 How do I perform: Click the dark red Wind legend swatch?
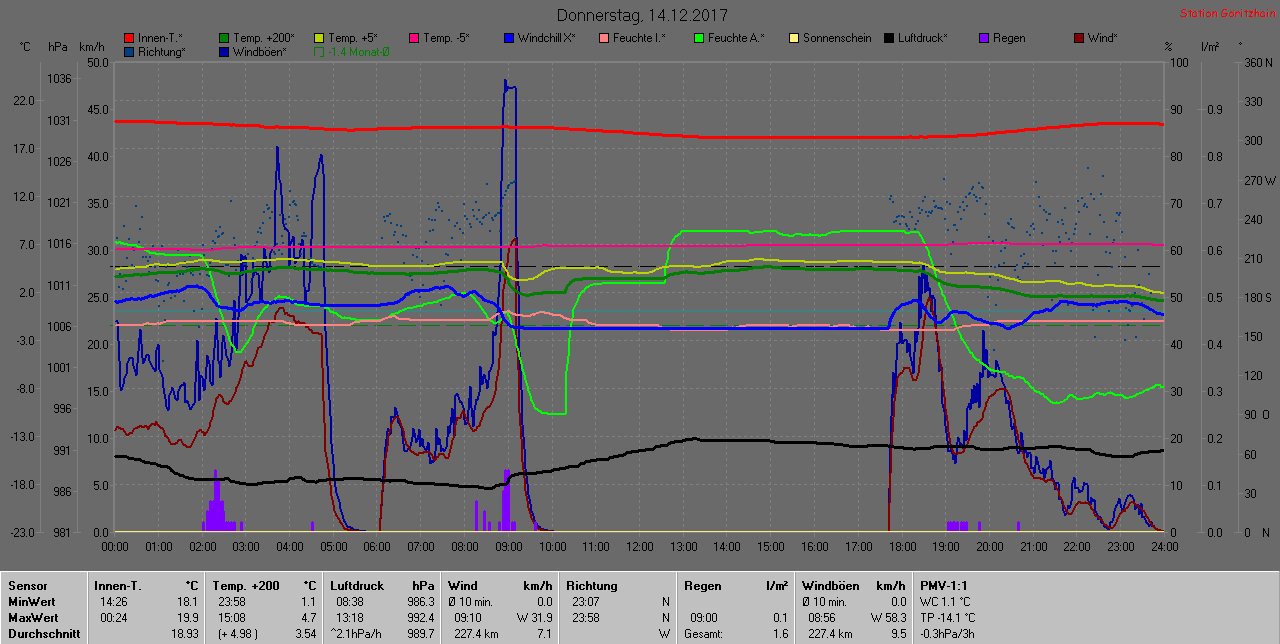[1079, 38]
